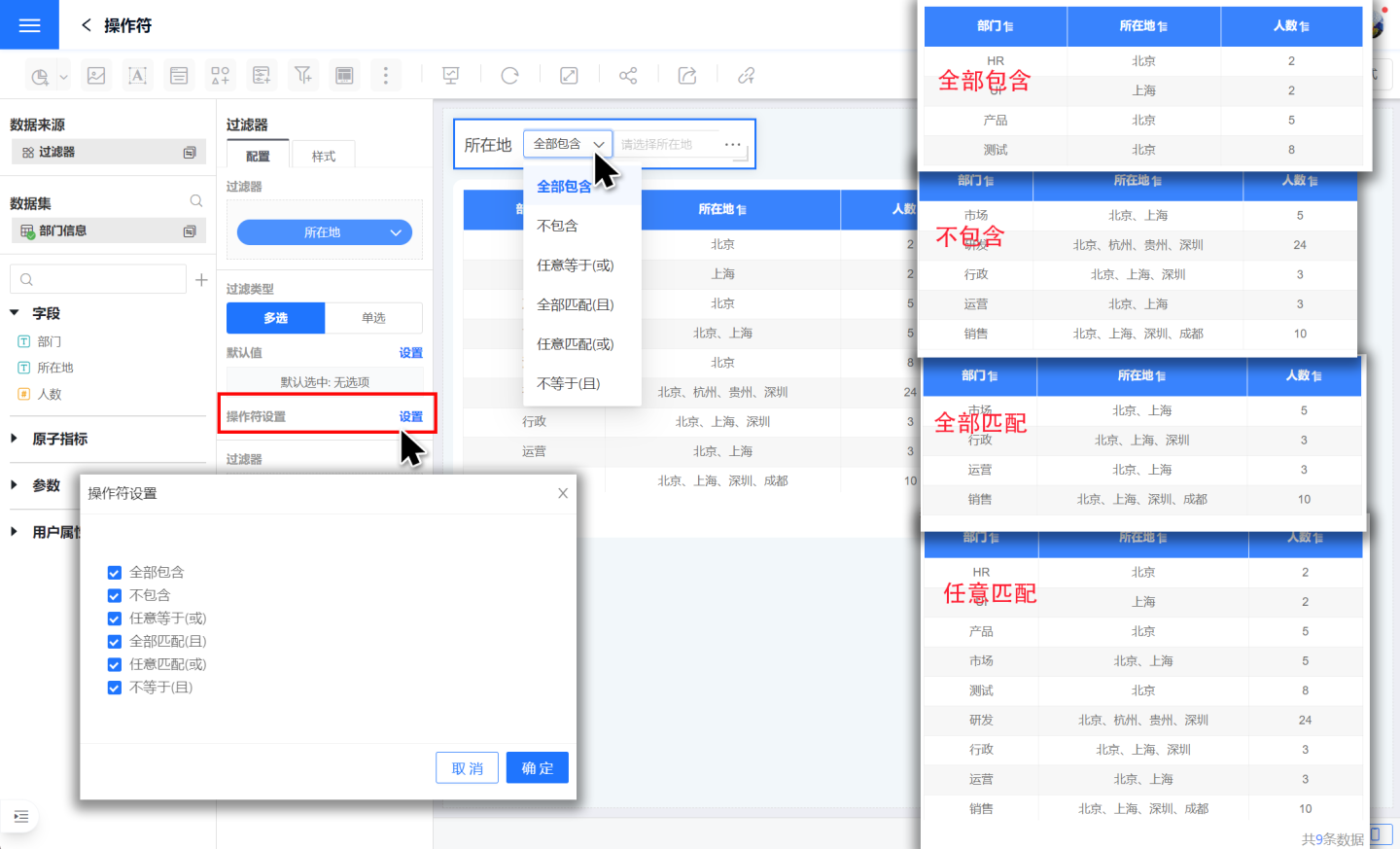Image resolution: width=1400 pixels, height=849 pixels.
Task: Uncheck the 全部包含 checkbox
Action: click(x=115, y=573)
